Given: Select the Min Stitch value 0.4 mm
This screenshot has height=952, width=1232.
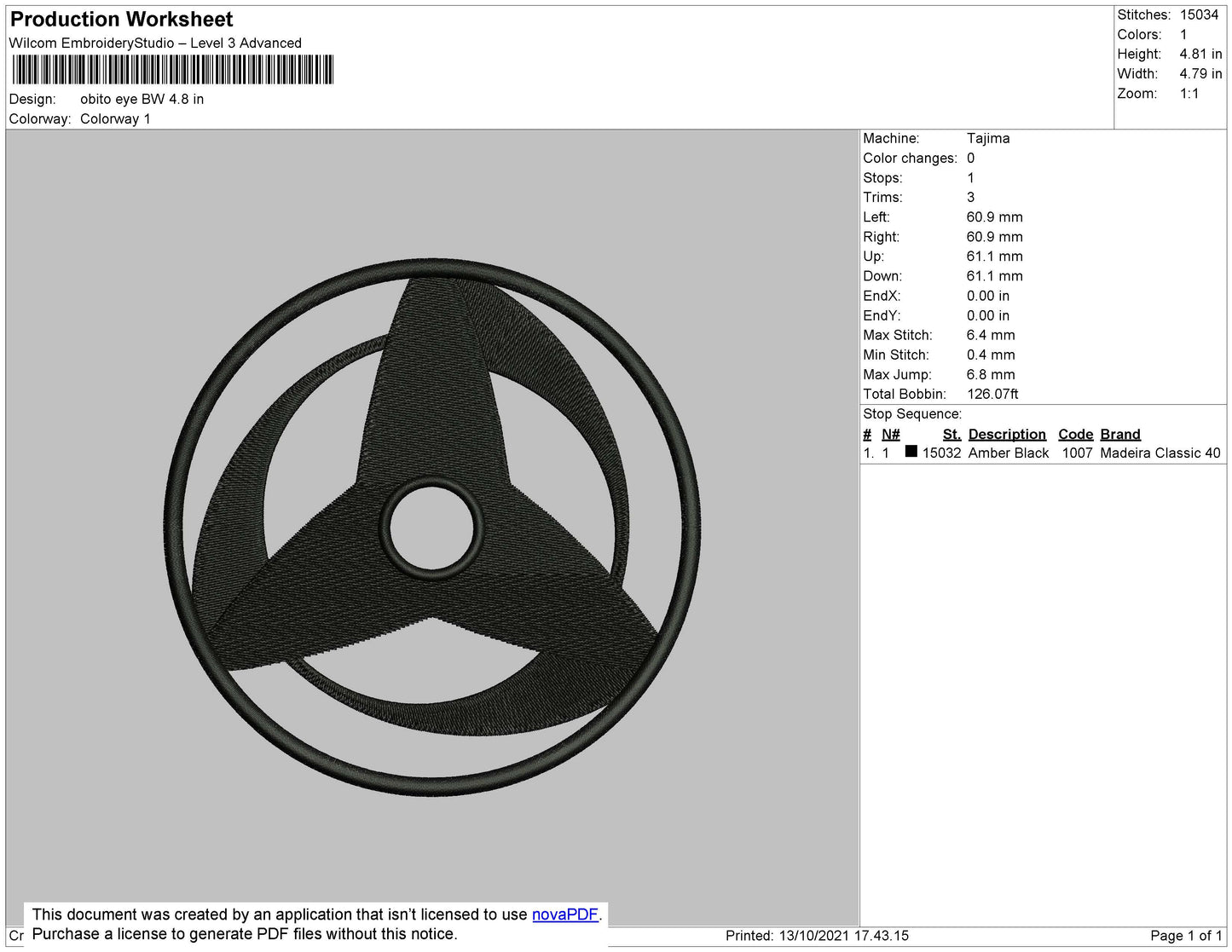Looking at the screenshot, I should [991, 355].
